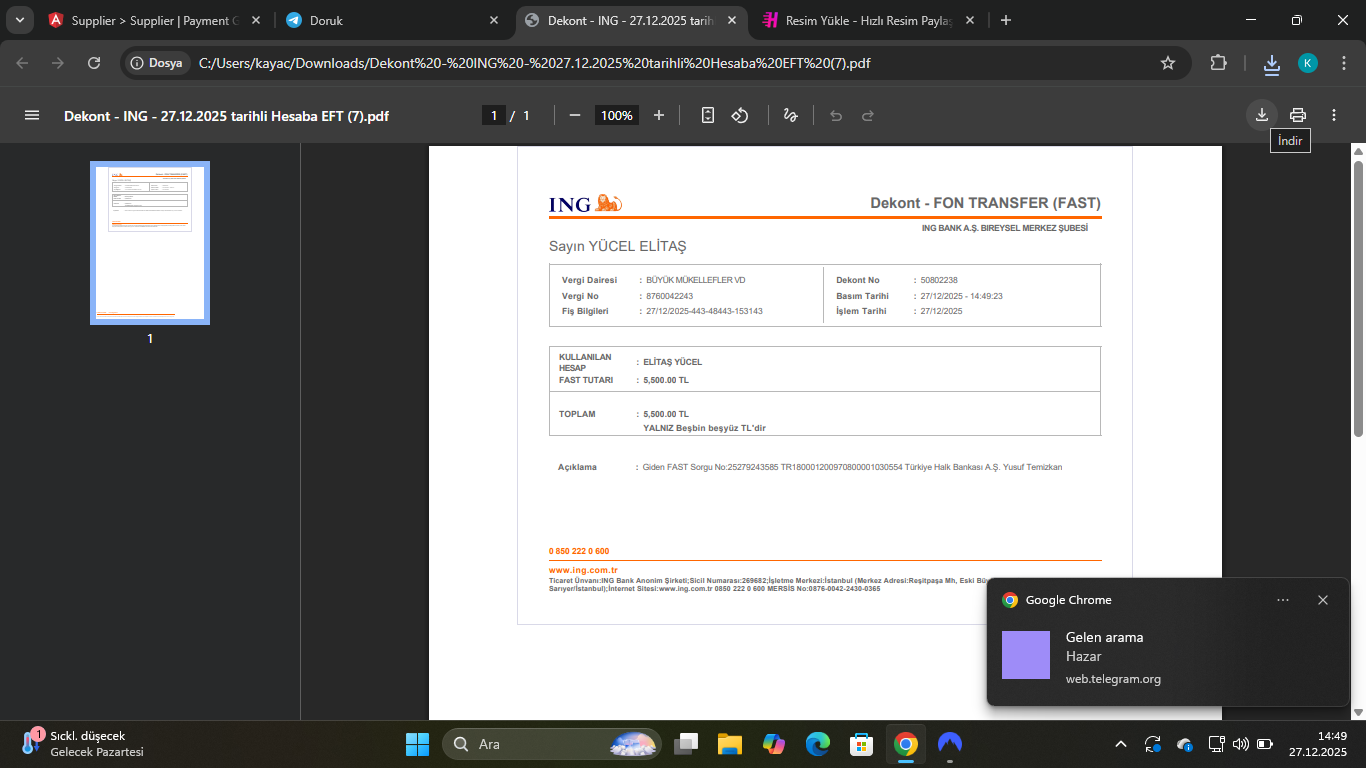This screenshot has height=768, width=1366.
Task: Close the Supplier Payment tab
Action: click(256, 20)
